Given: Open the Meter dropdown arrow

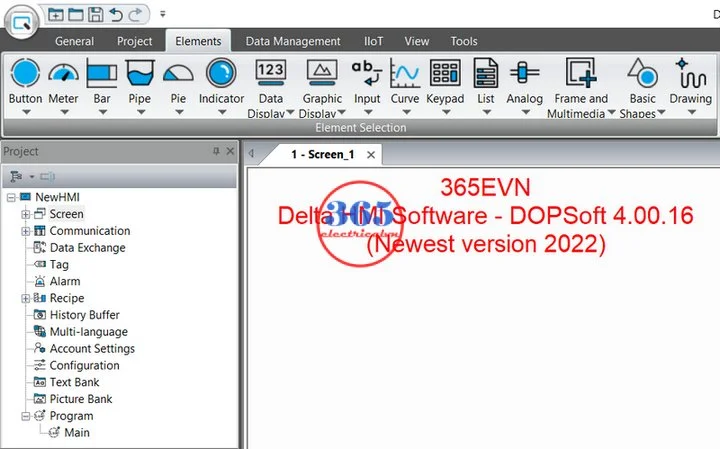Looking at the screenshot, I should click(x=64, y=112).
